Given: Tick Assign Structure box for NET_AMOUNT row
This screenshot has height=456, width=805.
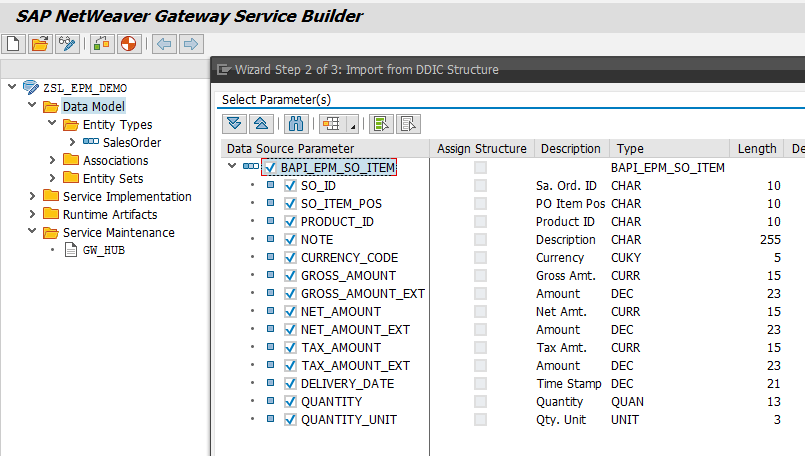Looking at the screenshot, I should [481, 311].
